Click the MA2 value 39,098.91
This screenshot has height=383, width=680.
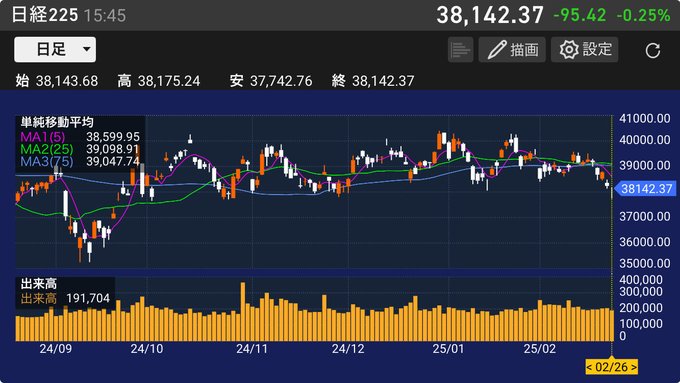click(x=113, y=149)
